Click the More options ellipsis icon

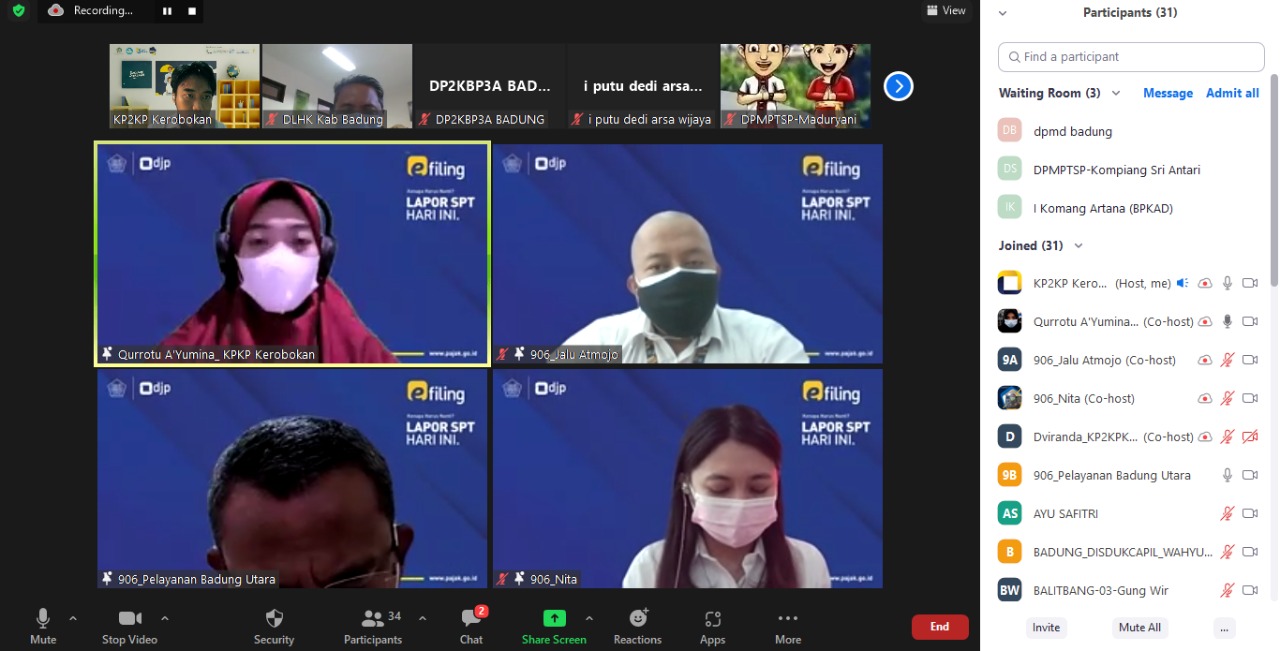click(788, 619)
